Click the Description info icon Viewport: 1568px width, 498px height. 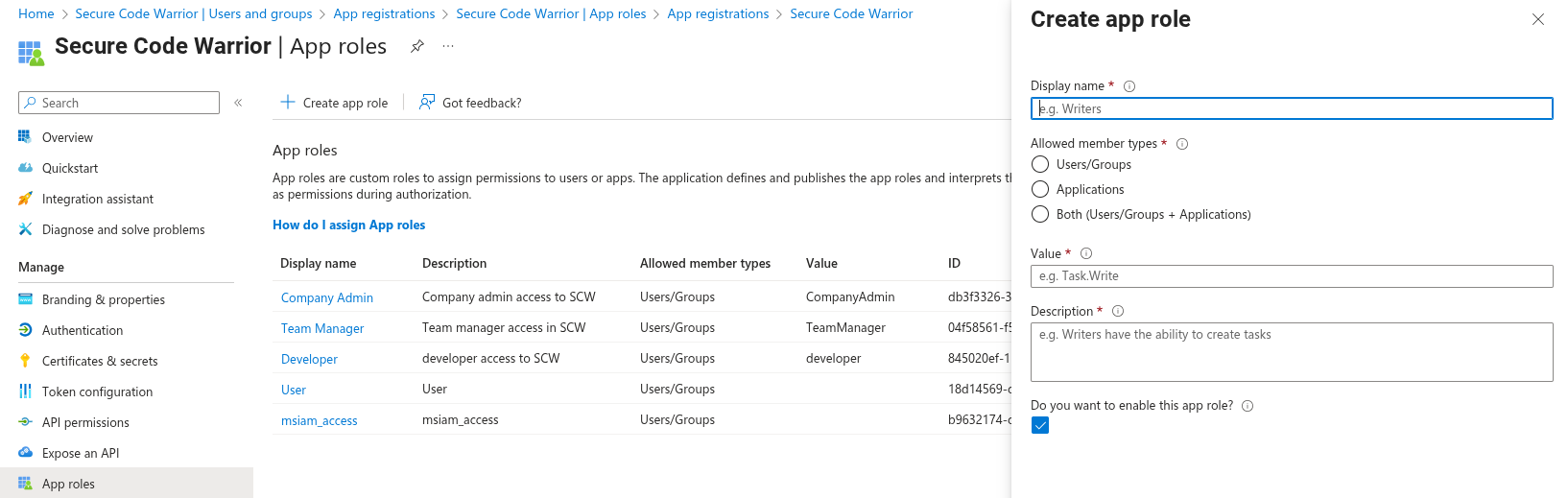pos(1118,312)
